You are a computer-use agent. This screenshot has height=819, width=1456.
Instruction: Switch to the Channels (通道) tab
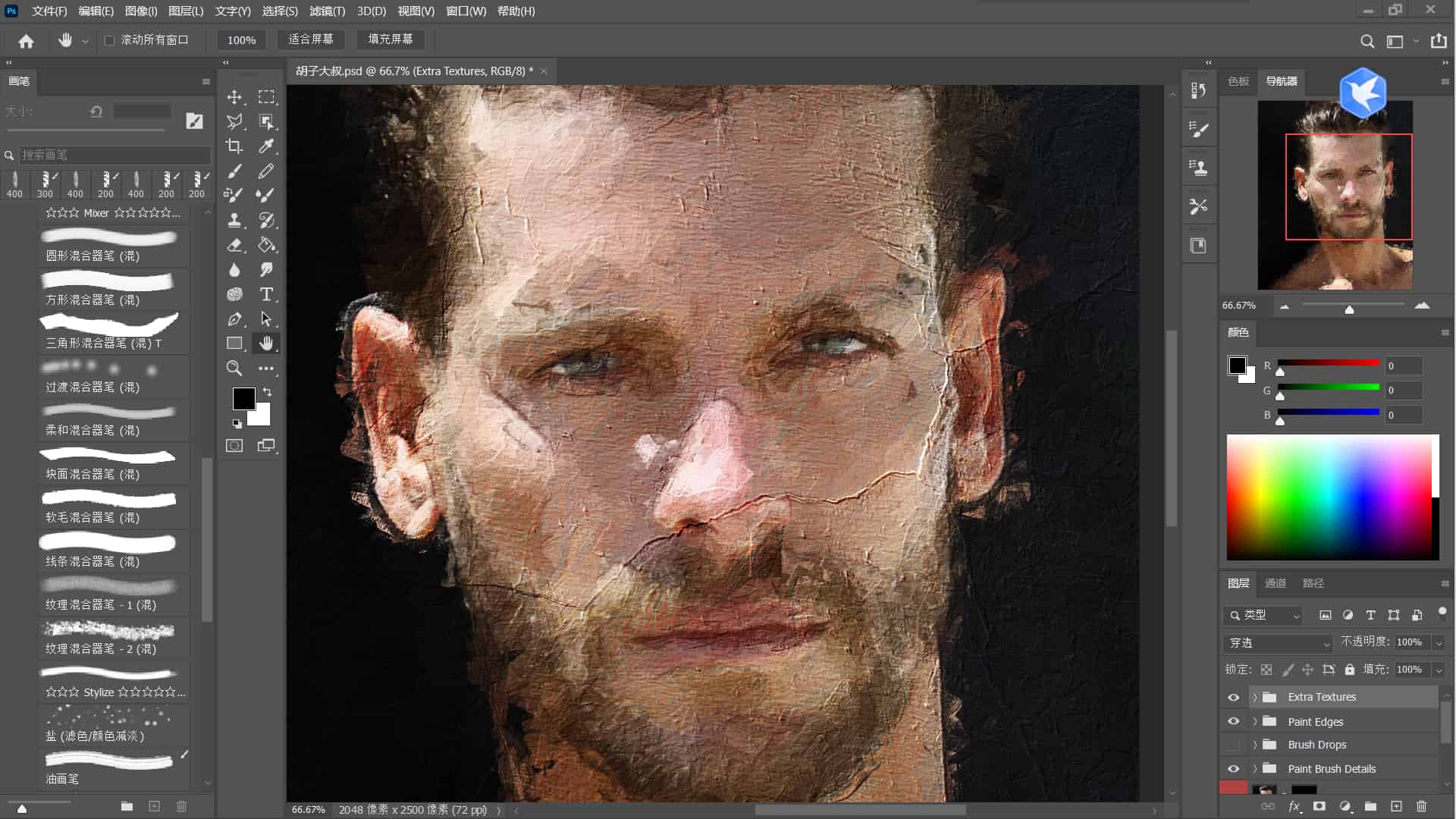tap(1275, 583)
